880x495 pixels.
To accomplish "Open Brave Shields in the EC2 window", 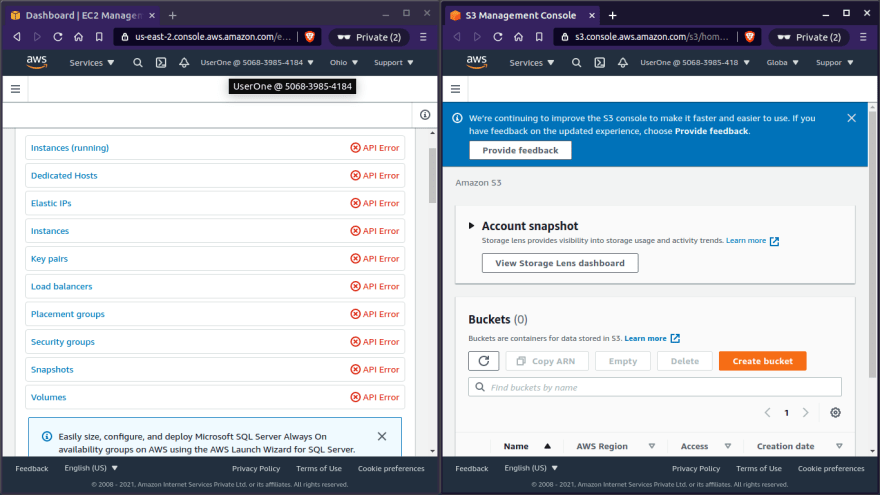I will (x=309, y=37).
